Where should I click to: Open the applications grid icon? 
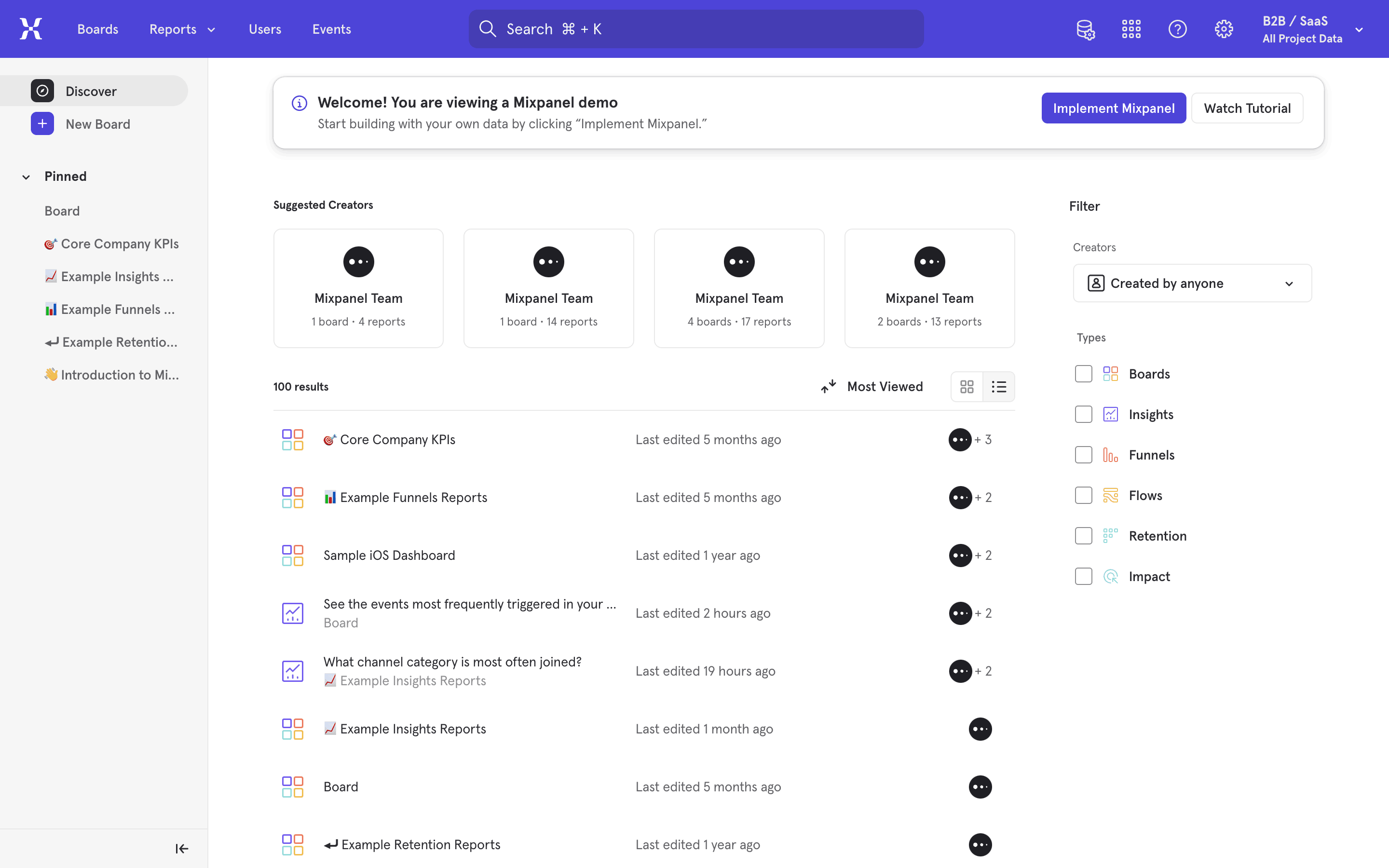tap(1131, 29)
